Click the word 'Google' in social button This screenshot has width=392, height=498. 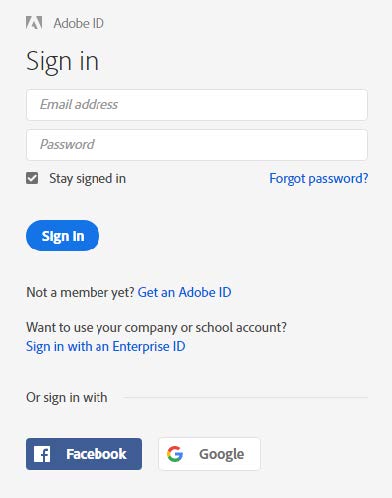click(222, 455)
